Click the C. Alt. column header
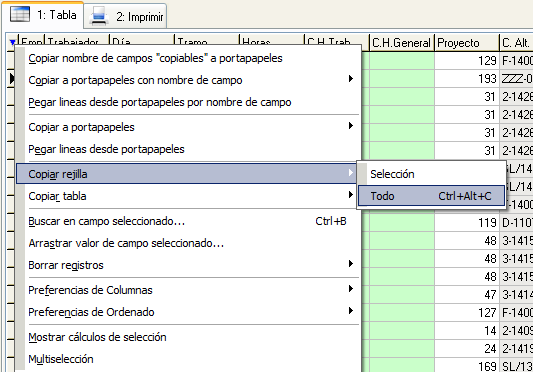Viewport: 533px width, 372px height. pos(516,43)
